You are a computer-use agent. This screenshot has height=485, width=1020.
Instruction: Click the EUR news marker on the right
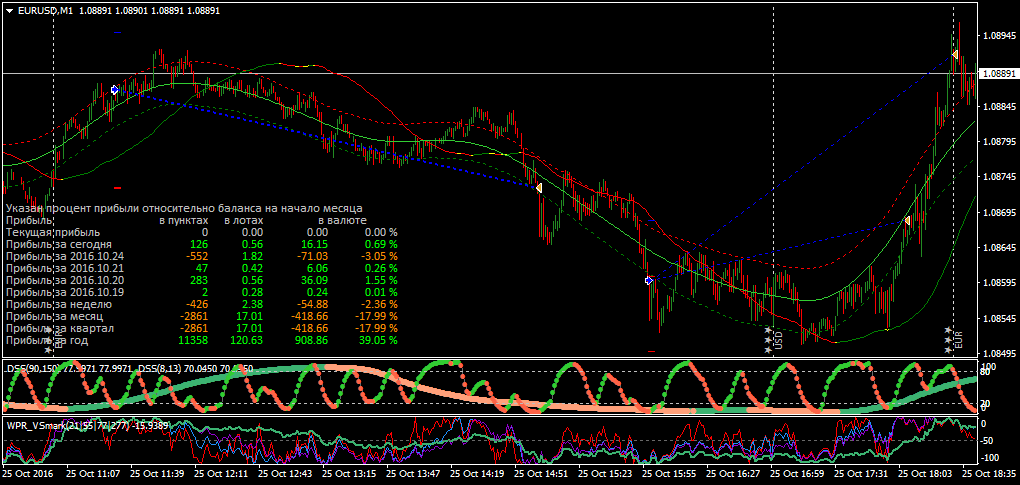point(954,339)
